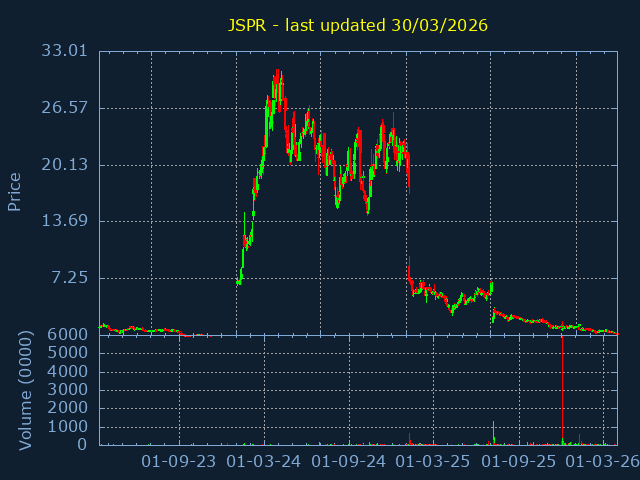
Task: Click the 01-09-24 date label
Action: 349,462
